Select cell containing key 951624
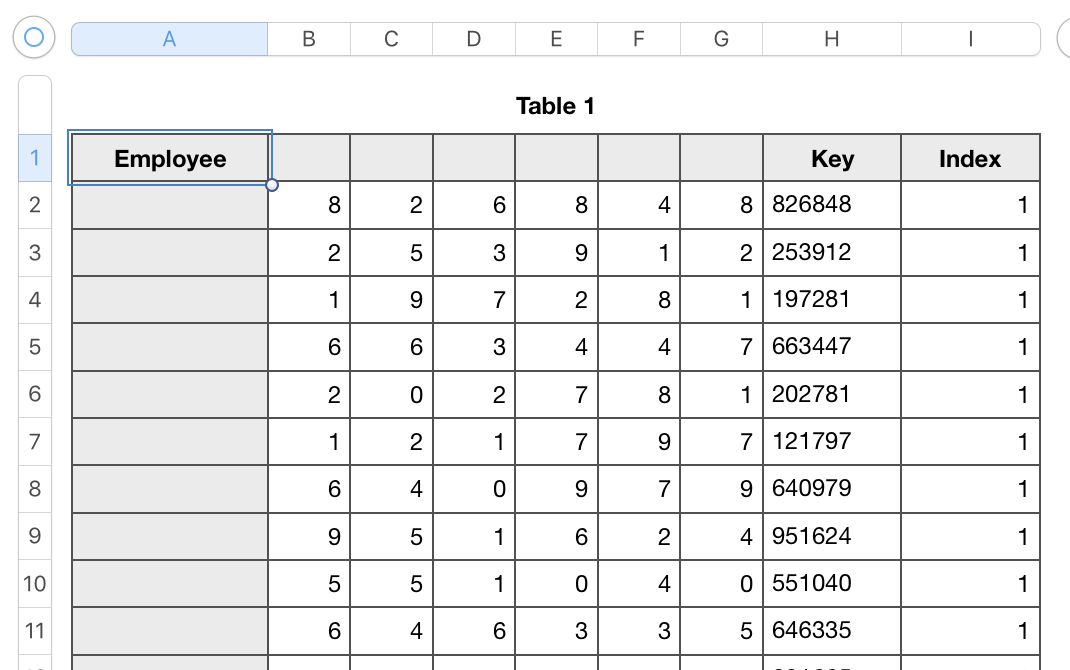1070x670 pixels. (832, 536)
